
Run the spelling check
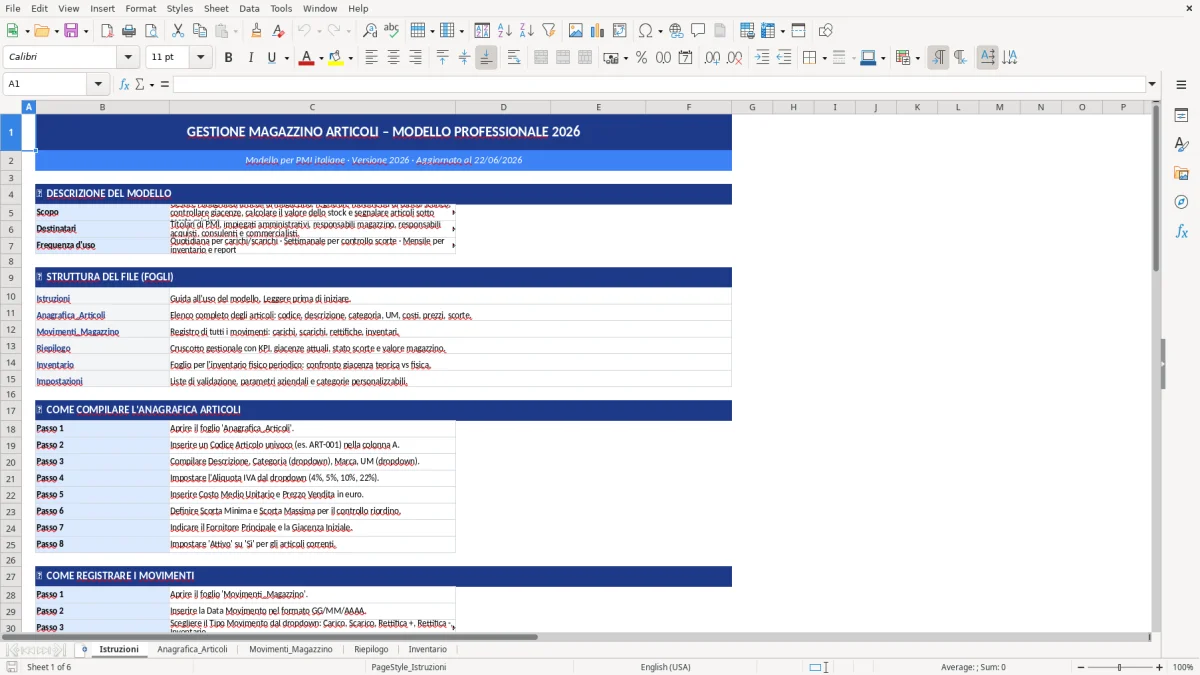(x=391, y=31)
